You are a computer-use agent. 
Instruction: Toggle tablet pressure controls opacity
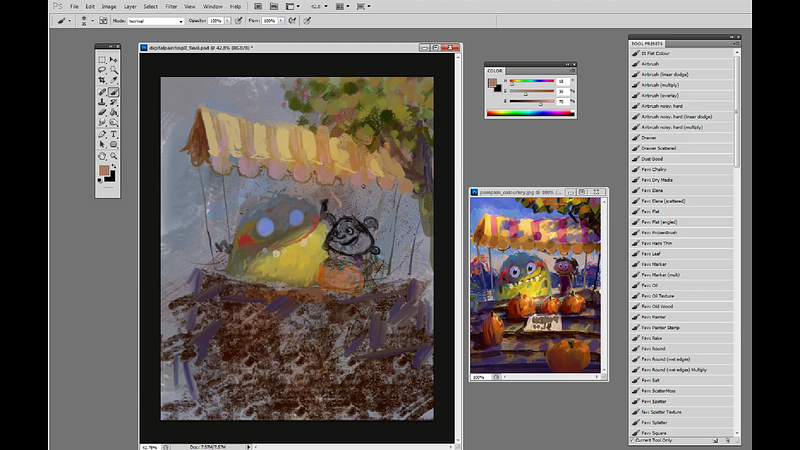[x=238, y=21]
